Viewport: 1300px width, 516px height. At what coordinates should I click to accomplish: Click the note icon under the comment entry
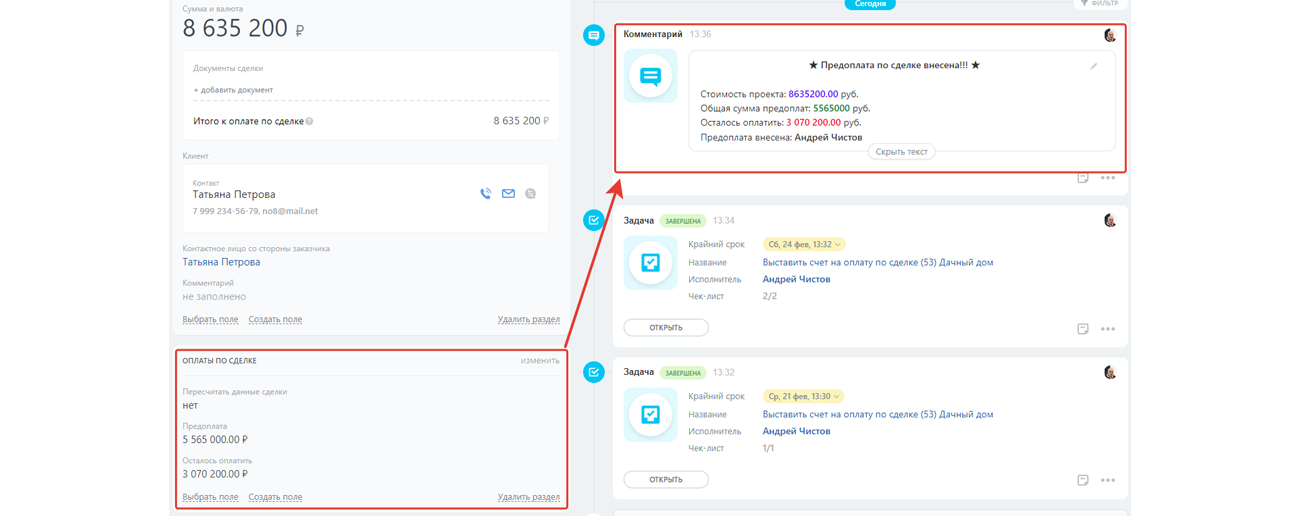point(1083,178)
